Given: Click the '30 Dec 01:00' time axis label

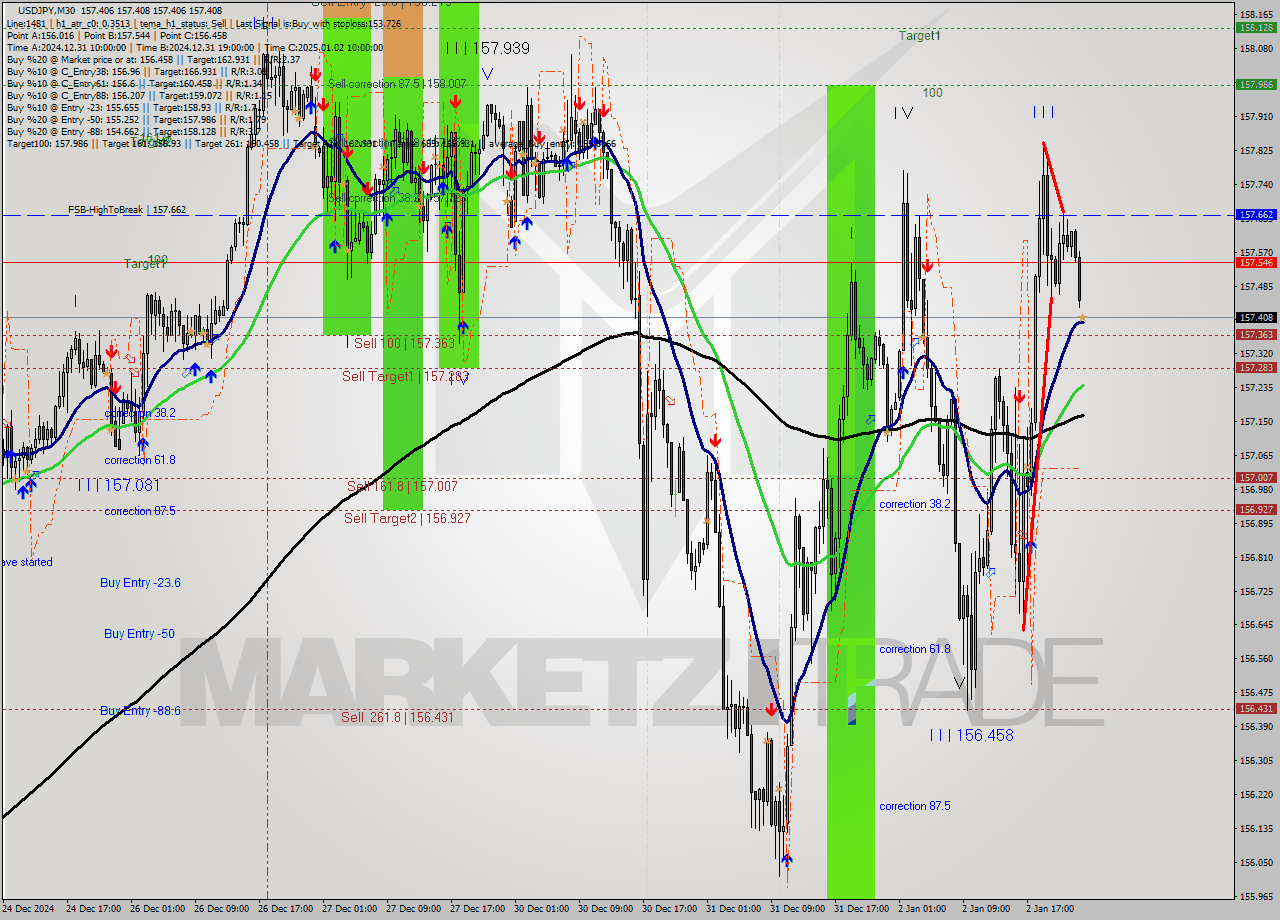Looking at the screenshot, I should (x=541, y=909).
